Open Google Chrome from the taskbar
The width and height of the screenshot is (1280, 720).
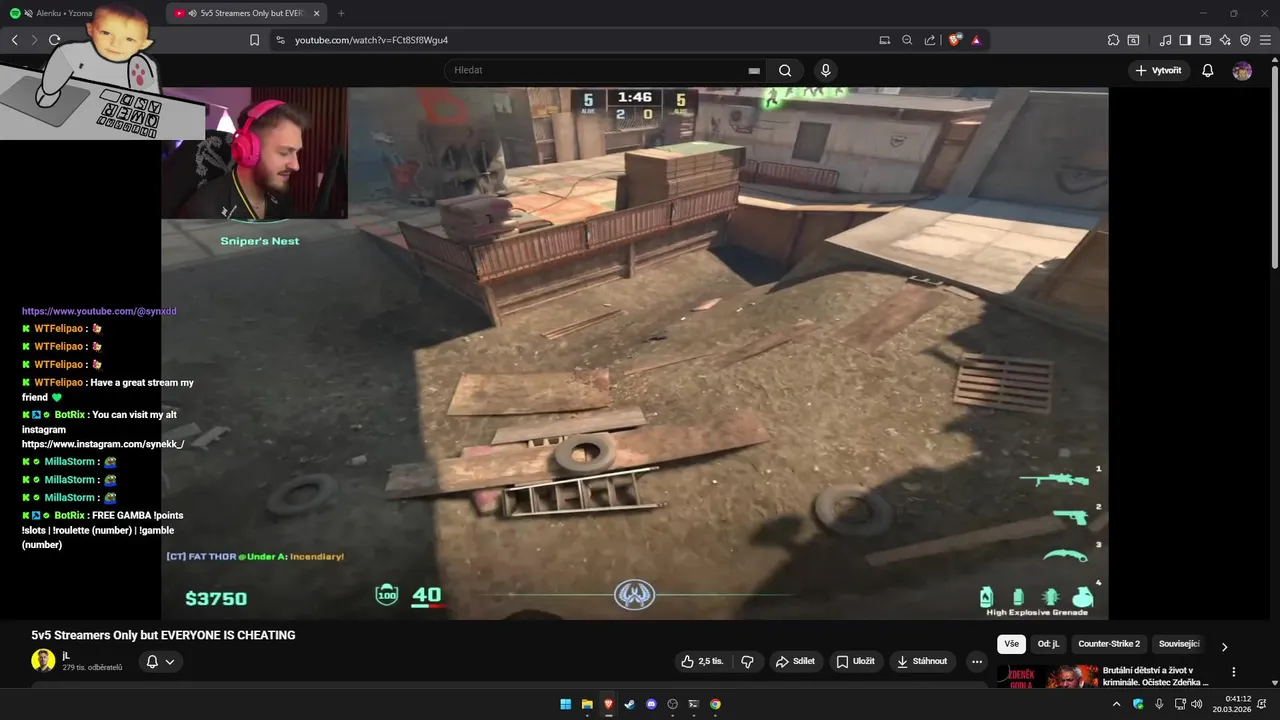(x=715, y=704)
